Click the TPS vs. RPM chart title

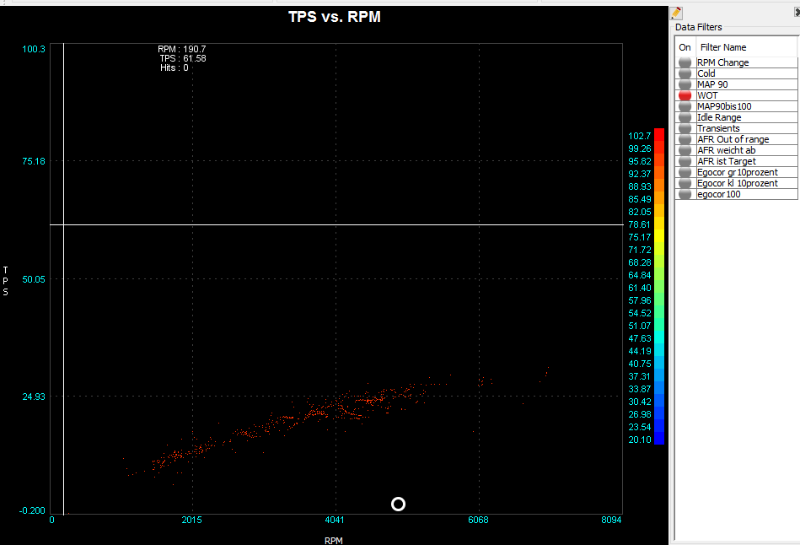334,17
